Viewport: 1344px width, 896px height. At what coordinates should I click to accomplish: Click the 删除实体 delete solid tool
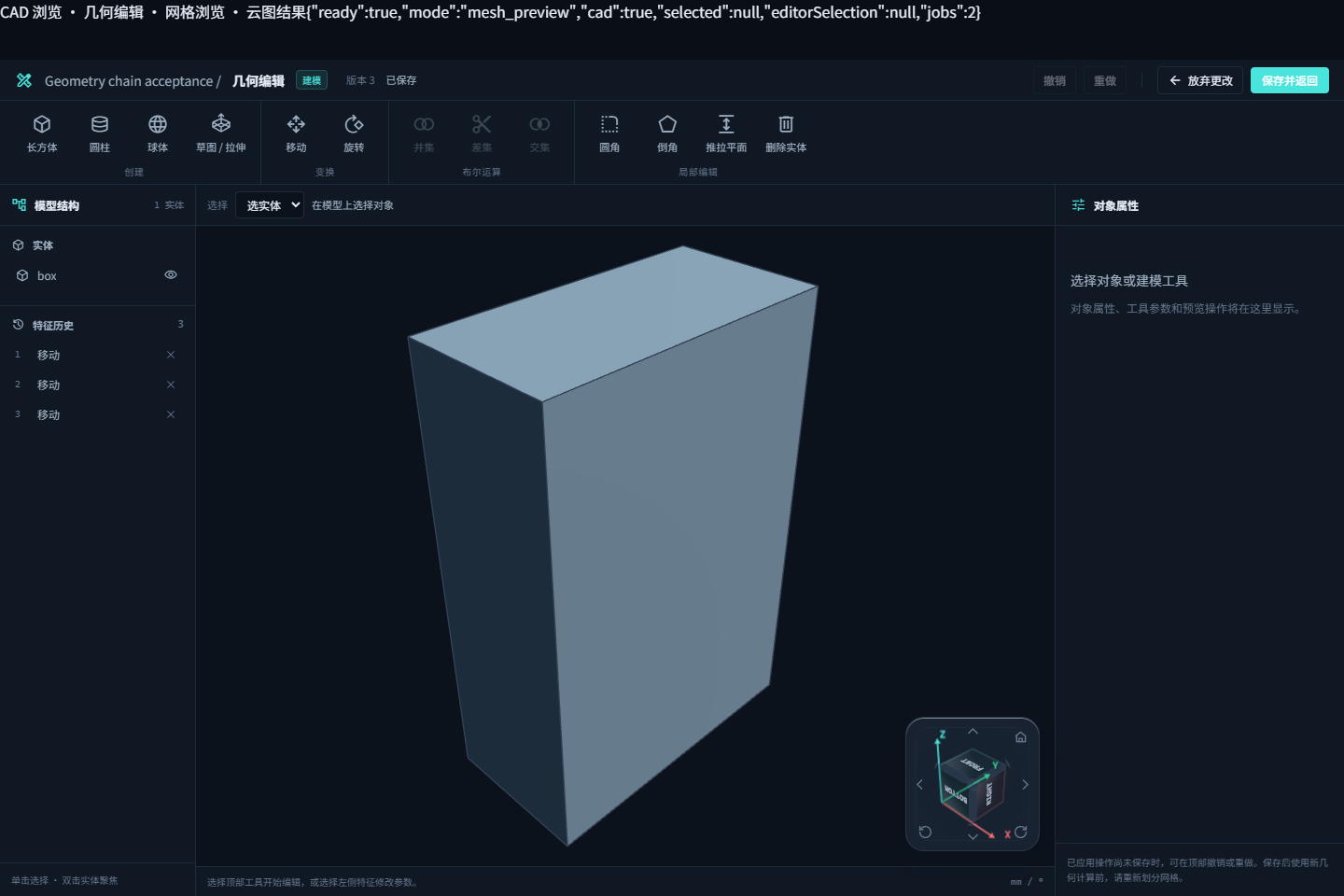786,133
